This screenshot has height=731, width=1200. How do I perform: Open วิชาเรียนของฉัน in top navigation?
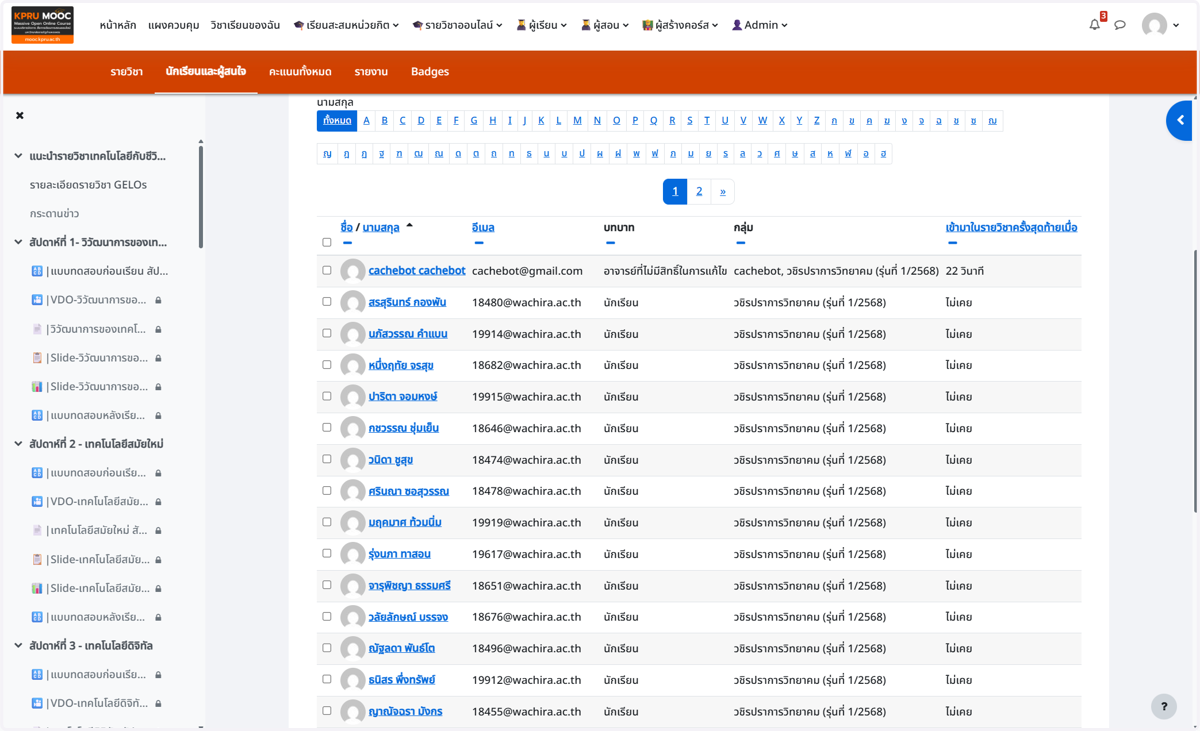tap(245, 25)
